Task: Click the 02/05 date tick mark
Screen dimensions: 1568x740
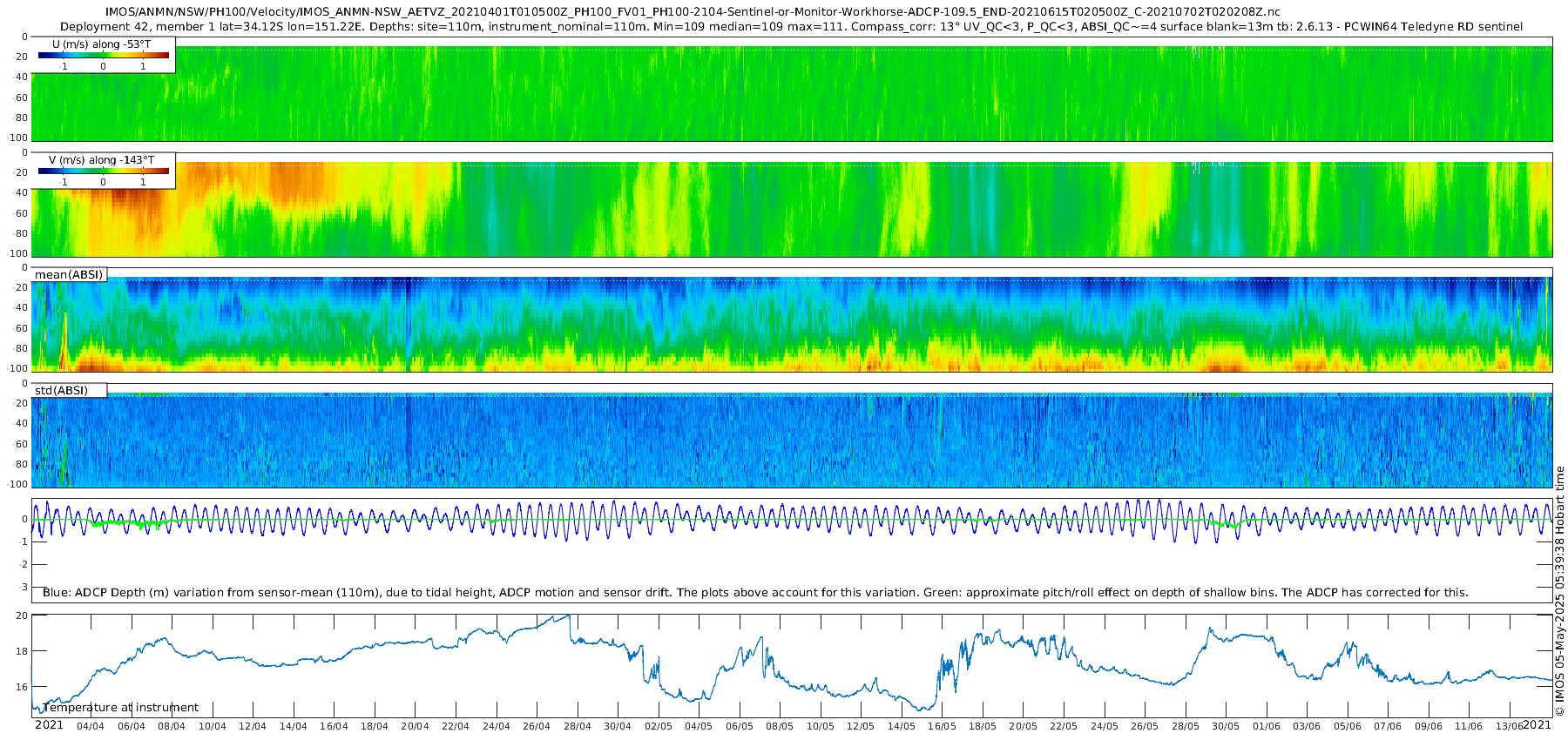Action: (658, 726)
